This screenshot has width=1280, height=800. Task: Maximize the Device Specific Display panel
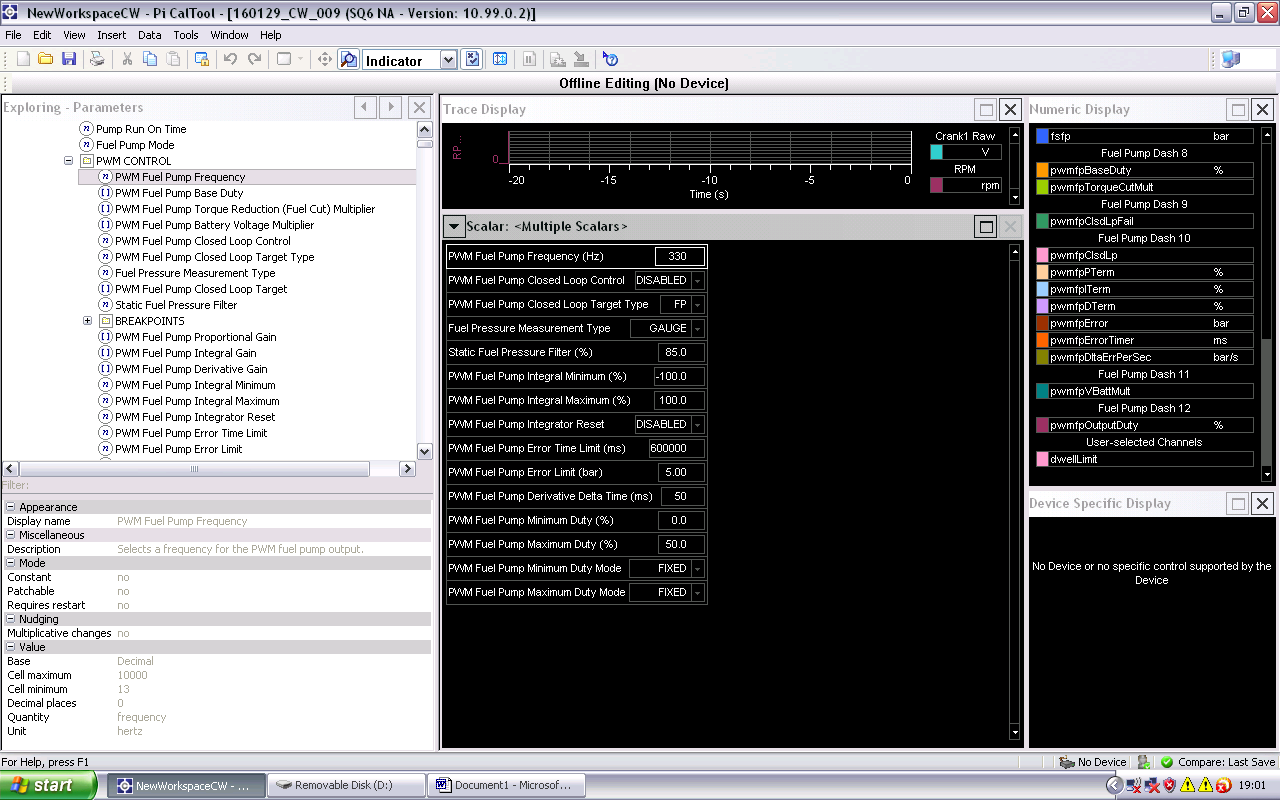click(x=1238, y=503)
